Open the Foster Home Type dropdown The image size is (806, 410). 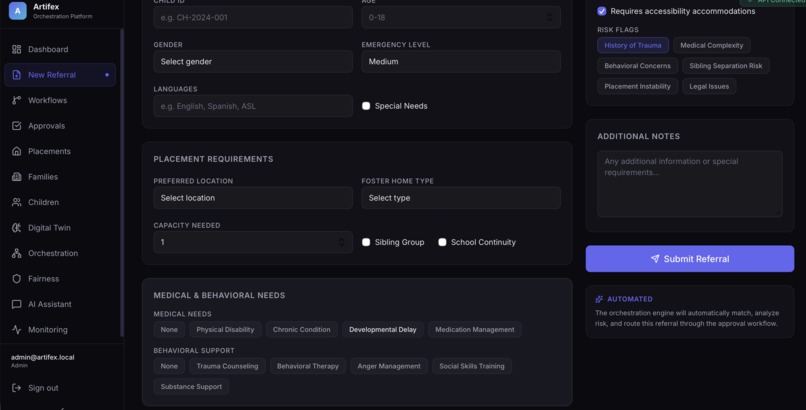pyautogui.click(x=461, y=198)
